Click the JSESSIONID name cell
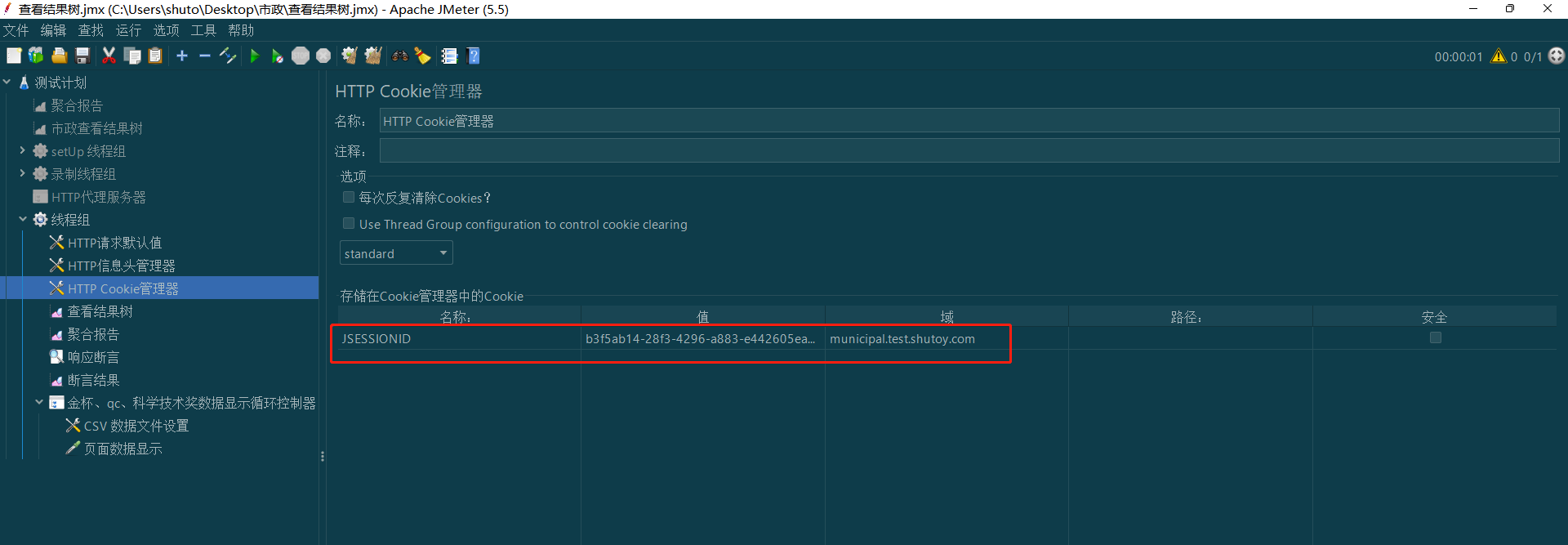 [459, 338]
